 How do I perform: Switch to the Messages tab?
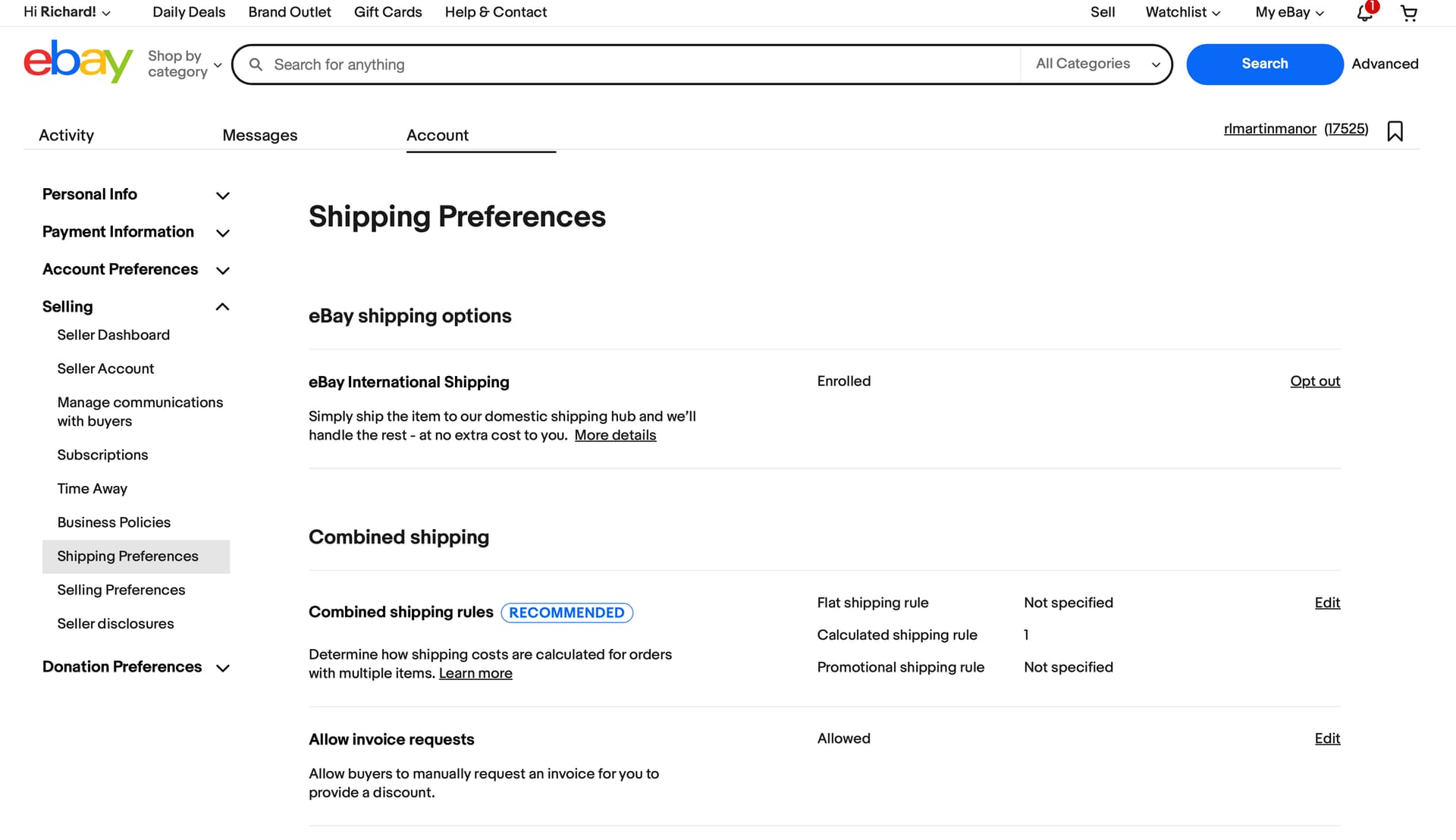(260, 135)
